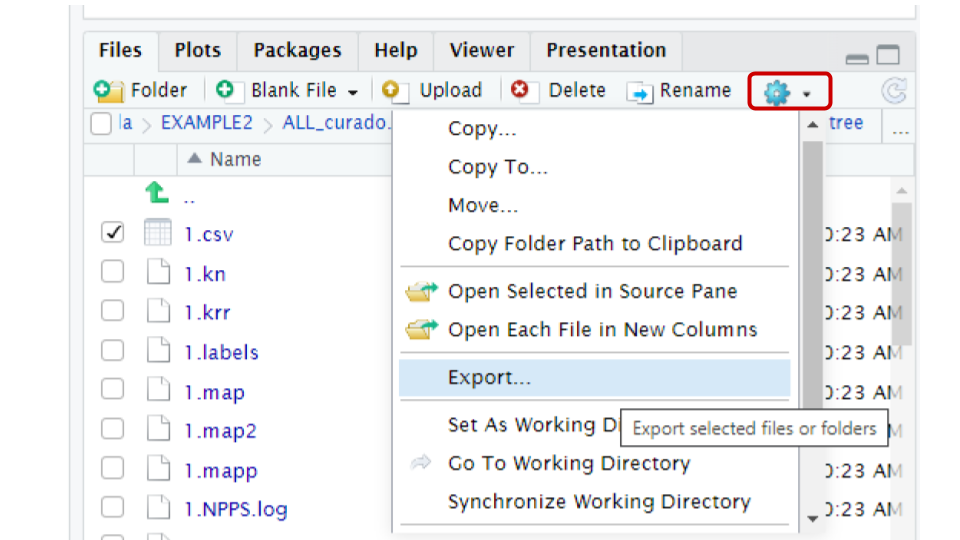The width and height of the screenshot is (960, 540).
Task: Open the 1.csv file link
Action: 209,234
